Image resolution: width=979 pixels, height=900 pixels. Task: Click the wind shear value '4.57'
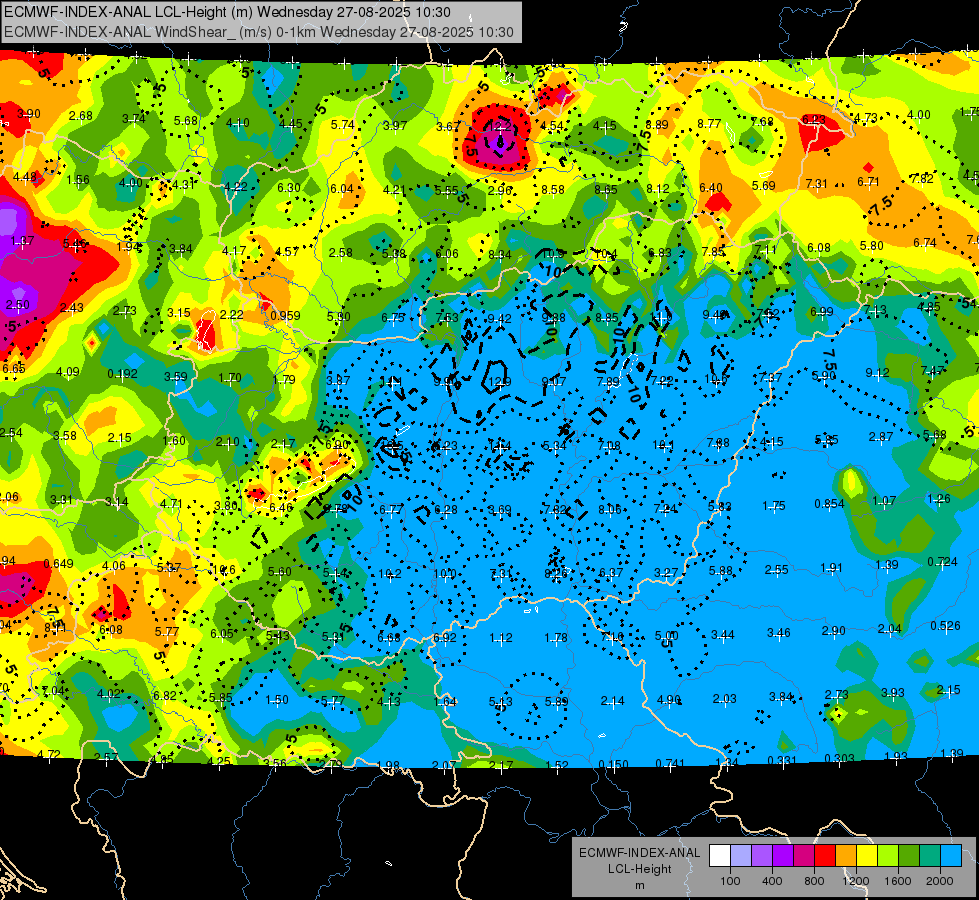point(287,252)
